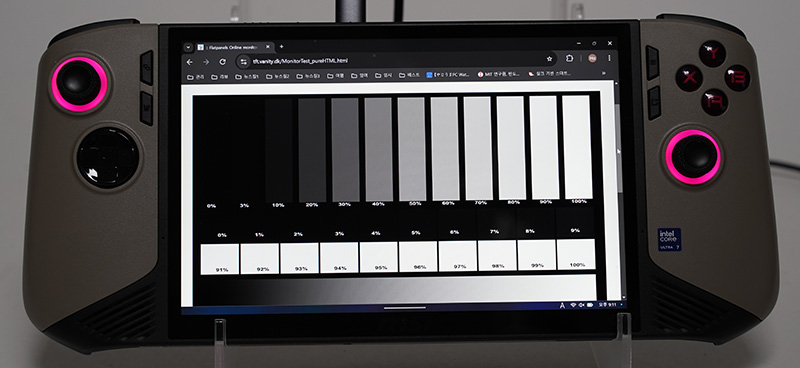Open the tab search dropdown arrow
The height and width of the screenshot is (368, 800).
pos(188,47)
